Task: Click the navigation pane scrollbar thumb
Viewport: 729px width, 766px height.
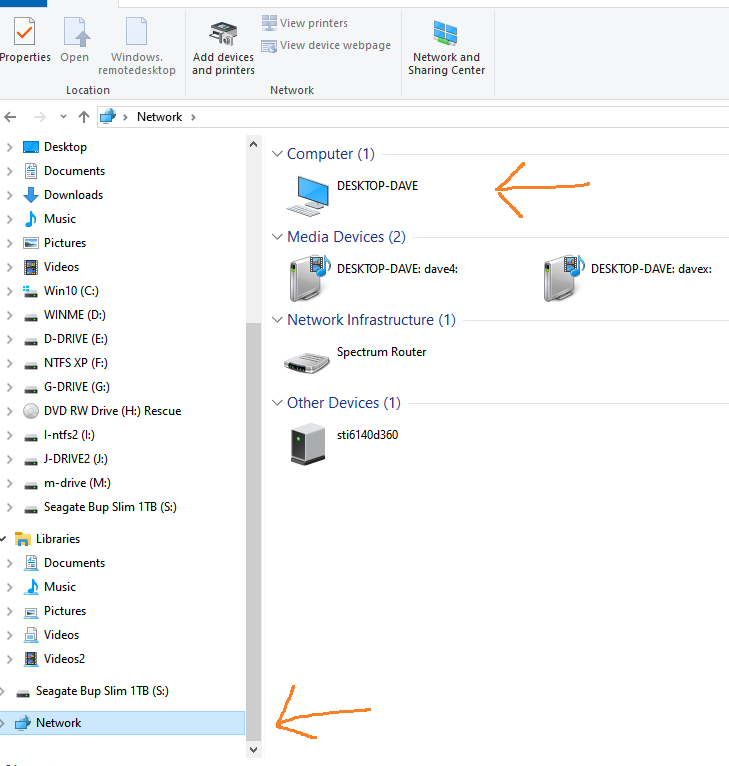Action: click(253, 531)
